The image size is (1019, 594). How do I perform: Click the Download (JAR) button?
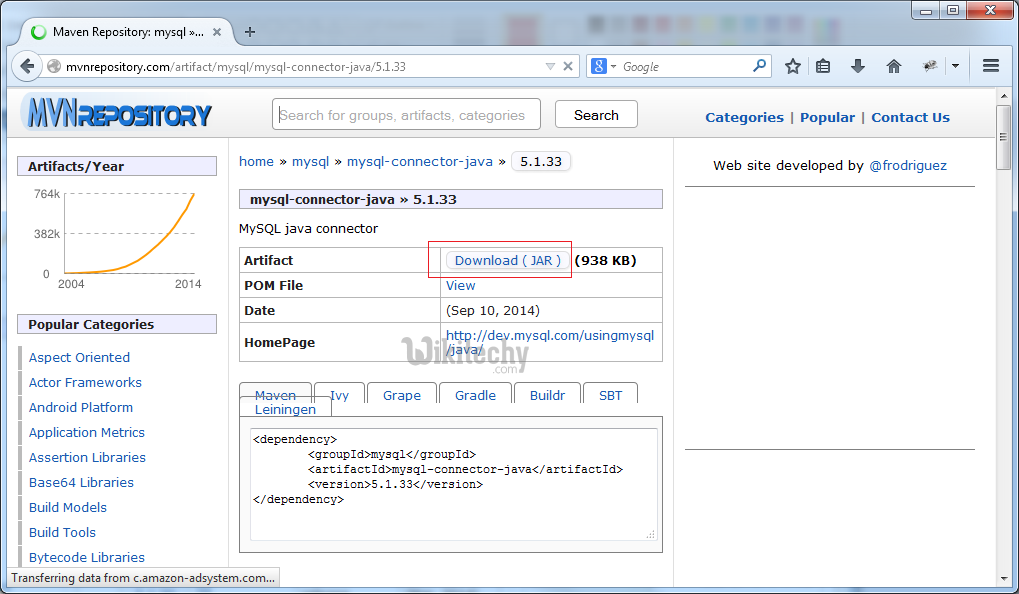tap(507, 260)
